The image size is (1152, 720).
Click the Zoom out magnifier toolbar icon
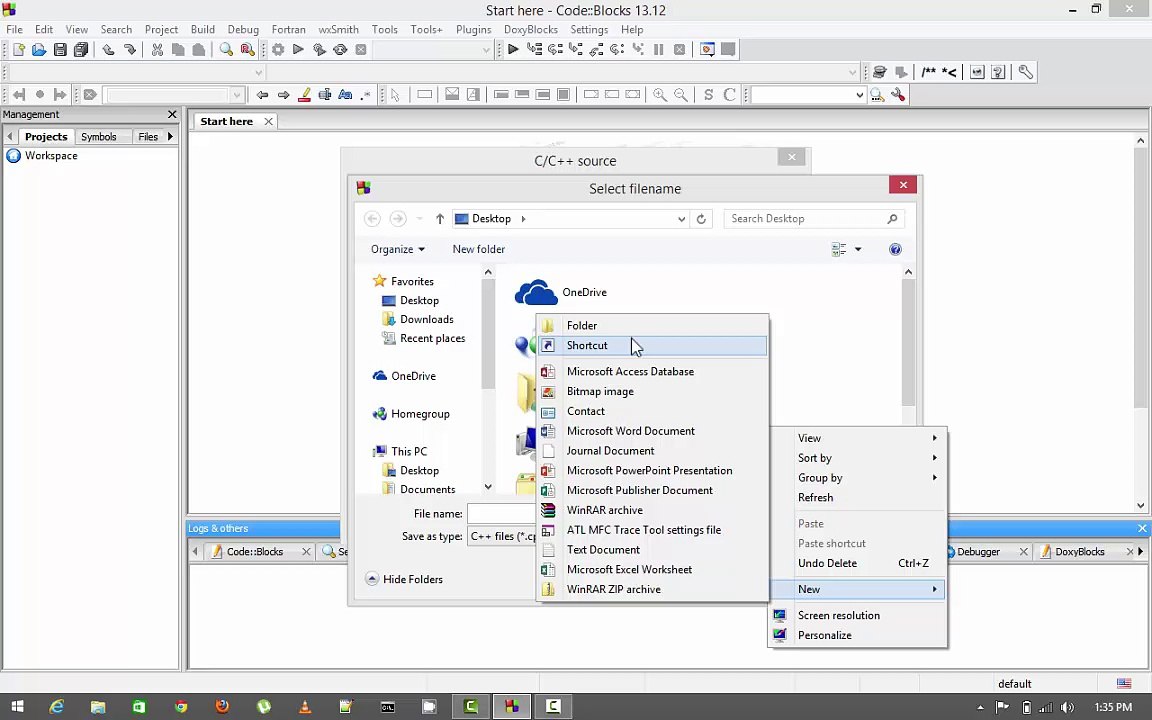[681, 95]
